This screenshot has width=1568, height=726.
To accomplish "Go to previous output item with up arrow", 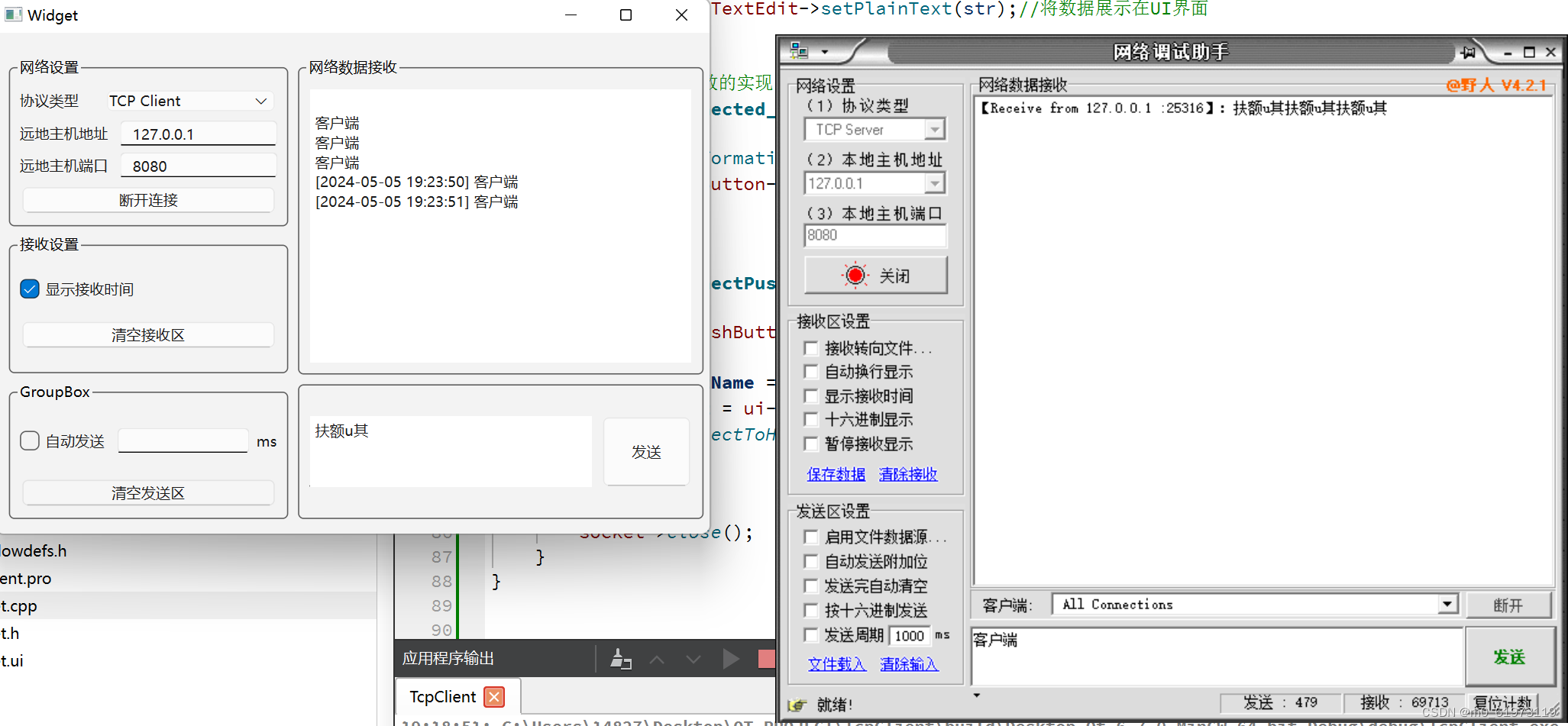I will click(657, 659).
